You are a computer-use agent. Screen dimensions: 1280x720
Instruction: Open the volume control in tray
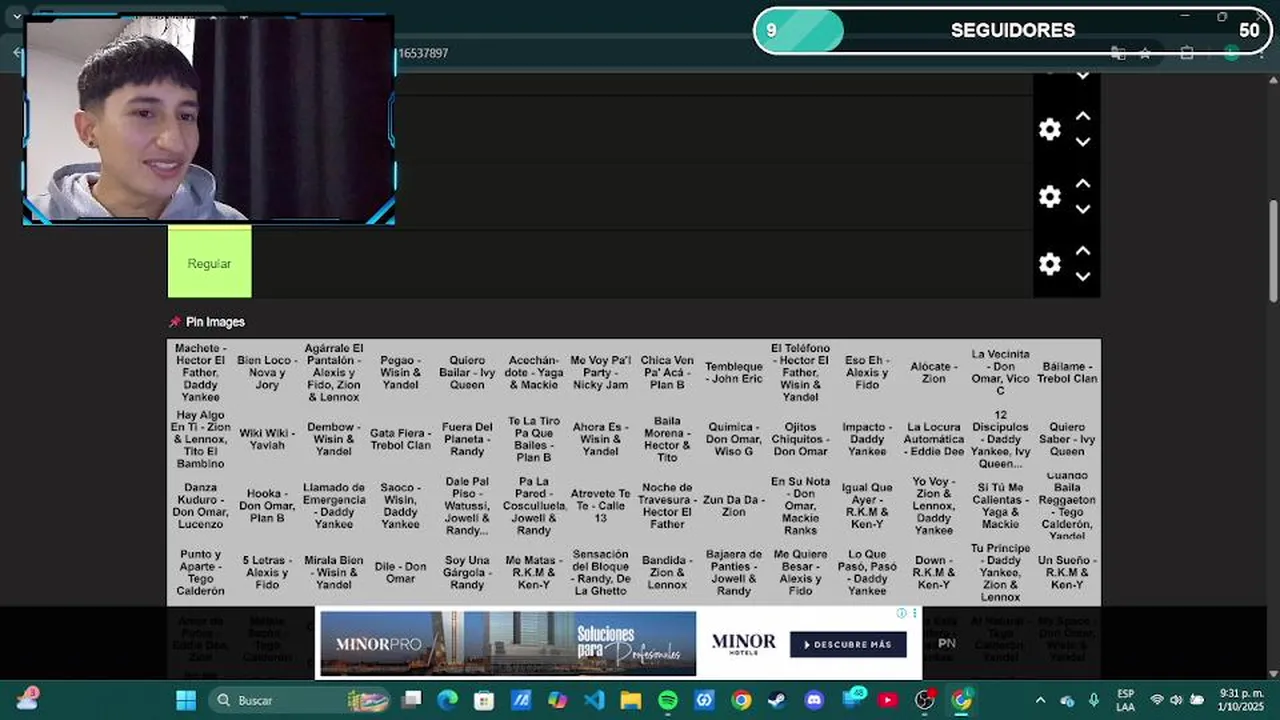tap(1176, 700)
